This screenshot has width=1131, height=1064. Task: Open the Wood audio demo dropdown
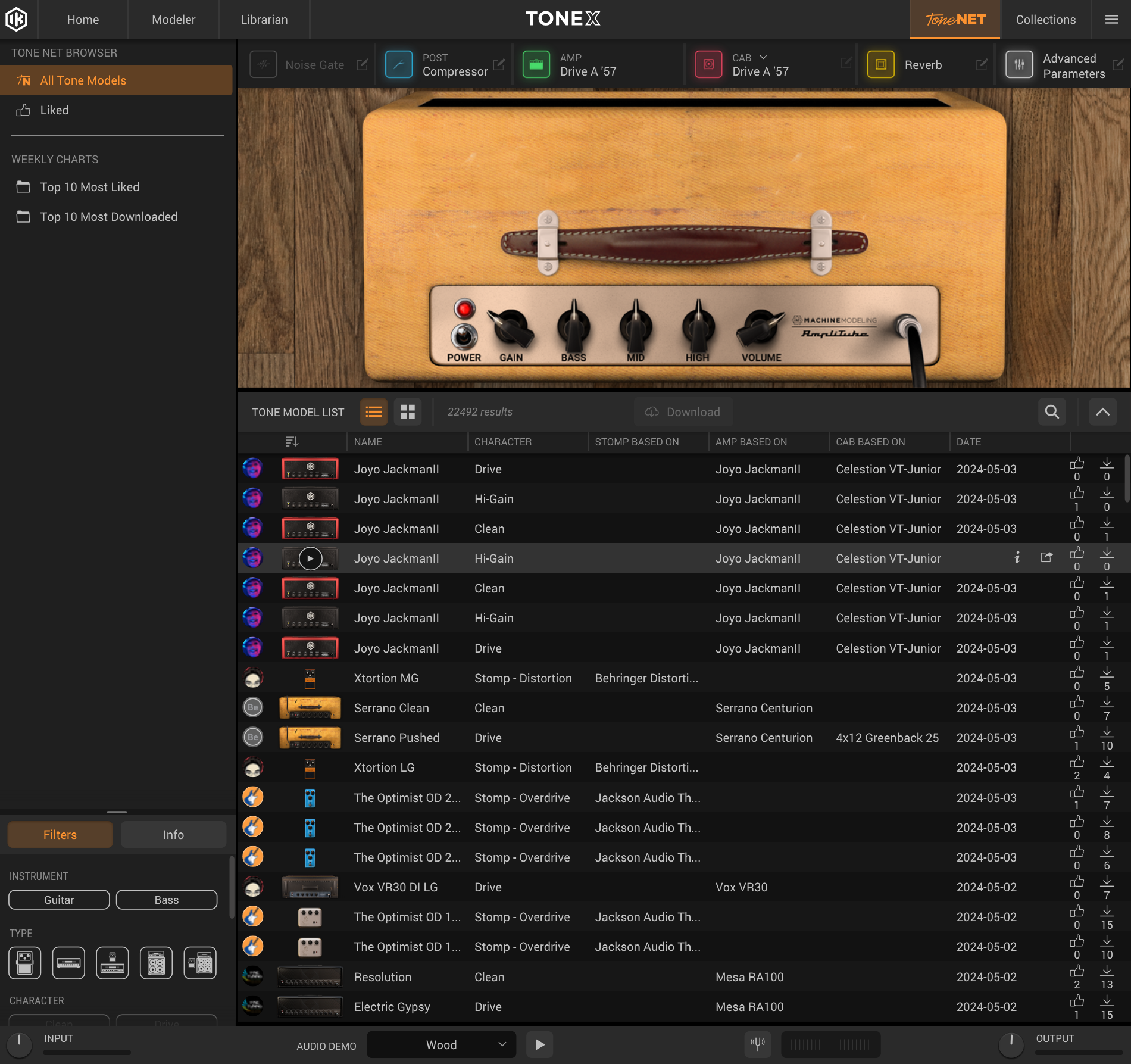(441, 1044)
